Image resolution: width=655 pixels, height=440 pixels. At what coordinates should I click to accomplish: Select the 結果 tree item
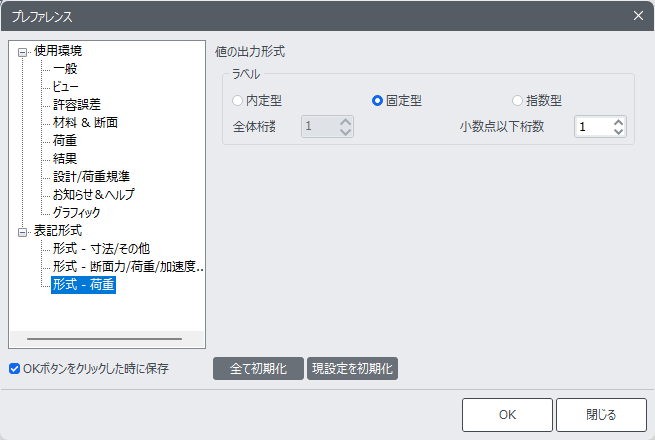(x=65, y=158)
